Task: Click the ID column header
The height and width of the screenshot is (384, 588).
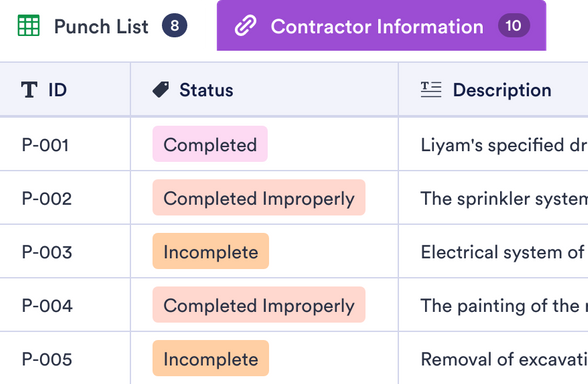Action: tap(65, 90)
